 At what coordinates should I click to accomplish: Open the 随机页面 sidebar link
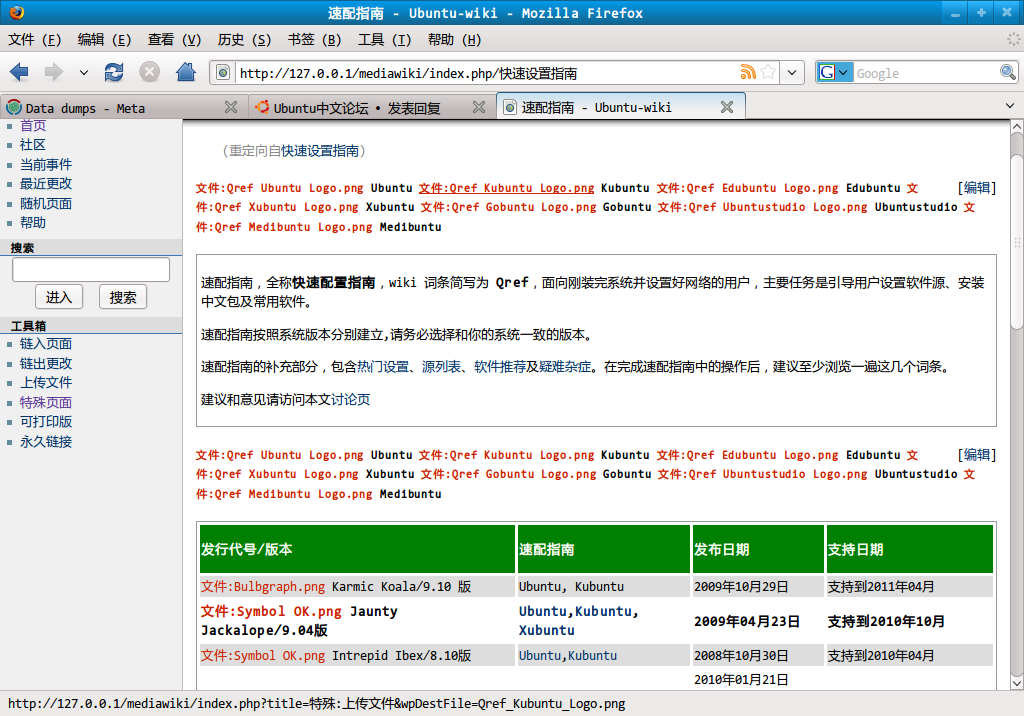[x=46, y=204]
